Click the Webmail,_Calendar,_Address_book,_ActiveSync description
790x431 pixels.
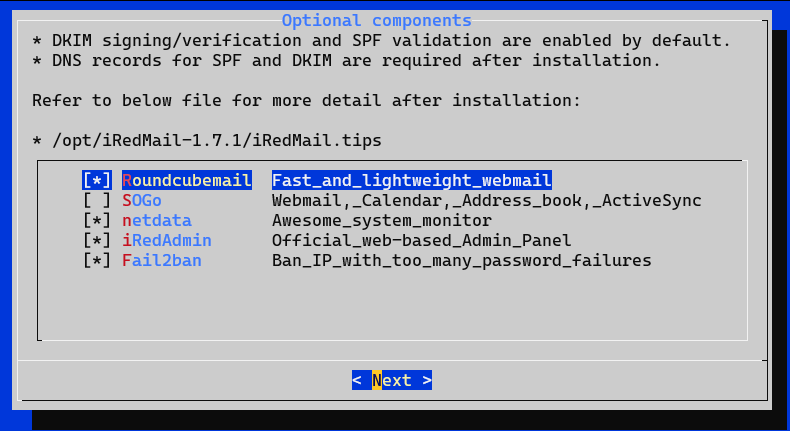click(487, 201)
